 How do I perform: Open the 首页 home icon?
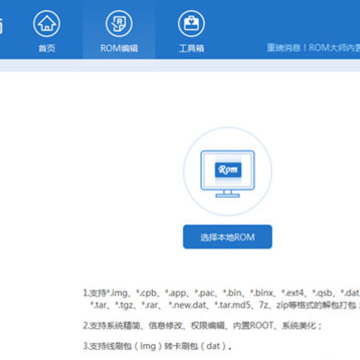47,24
